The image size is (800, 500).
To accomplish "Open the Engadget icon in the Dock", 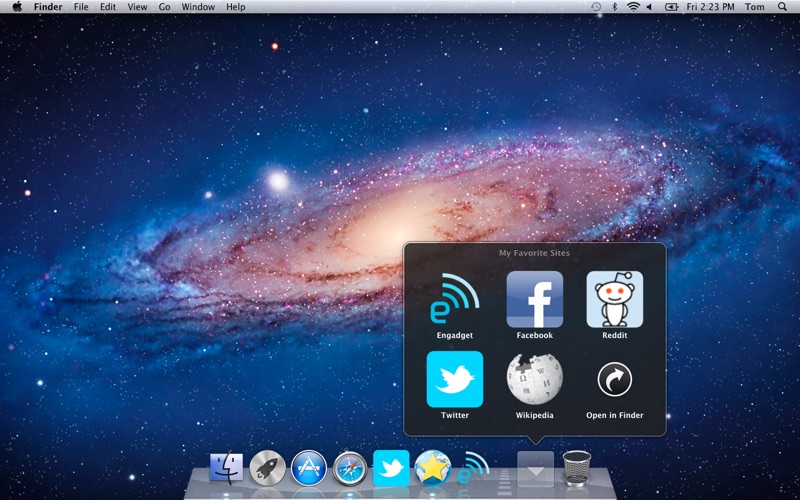I will point(473,468).
